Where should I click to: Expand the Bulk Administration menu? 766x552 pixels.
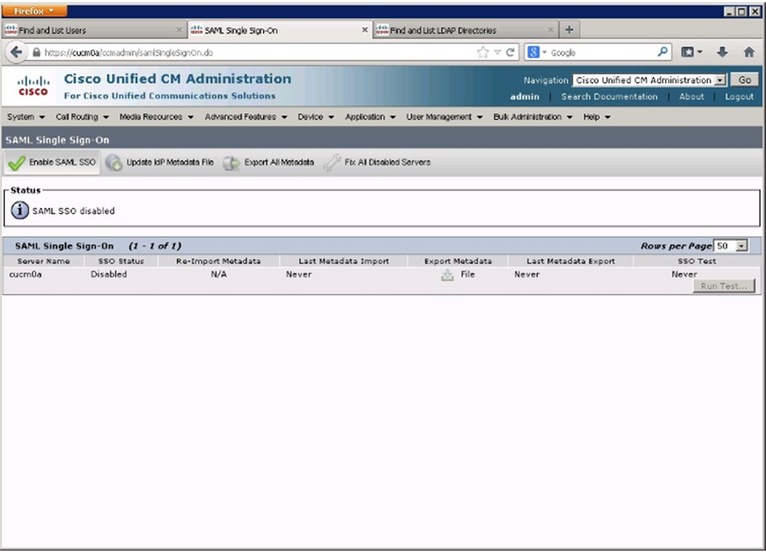[x=532, y=117]
